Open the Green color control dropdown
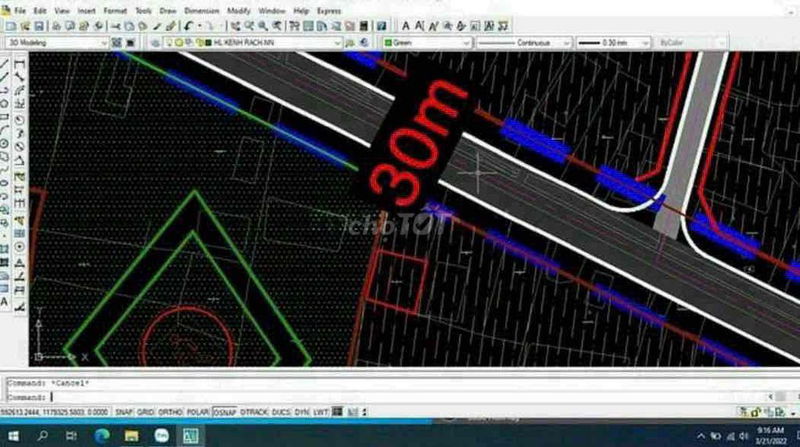The width and height of the screenshot is (800, 447). pyautogui.click(x=466, y=43)
